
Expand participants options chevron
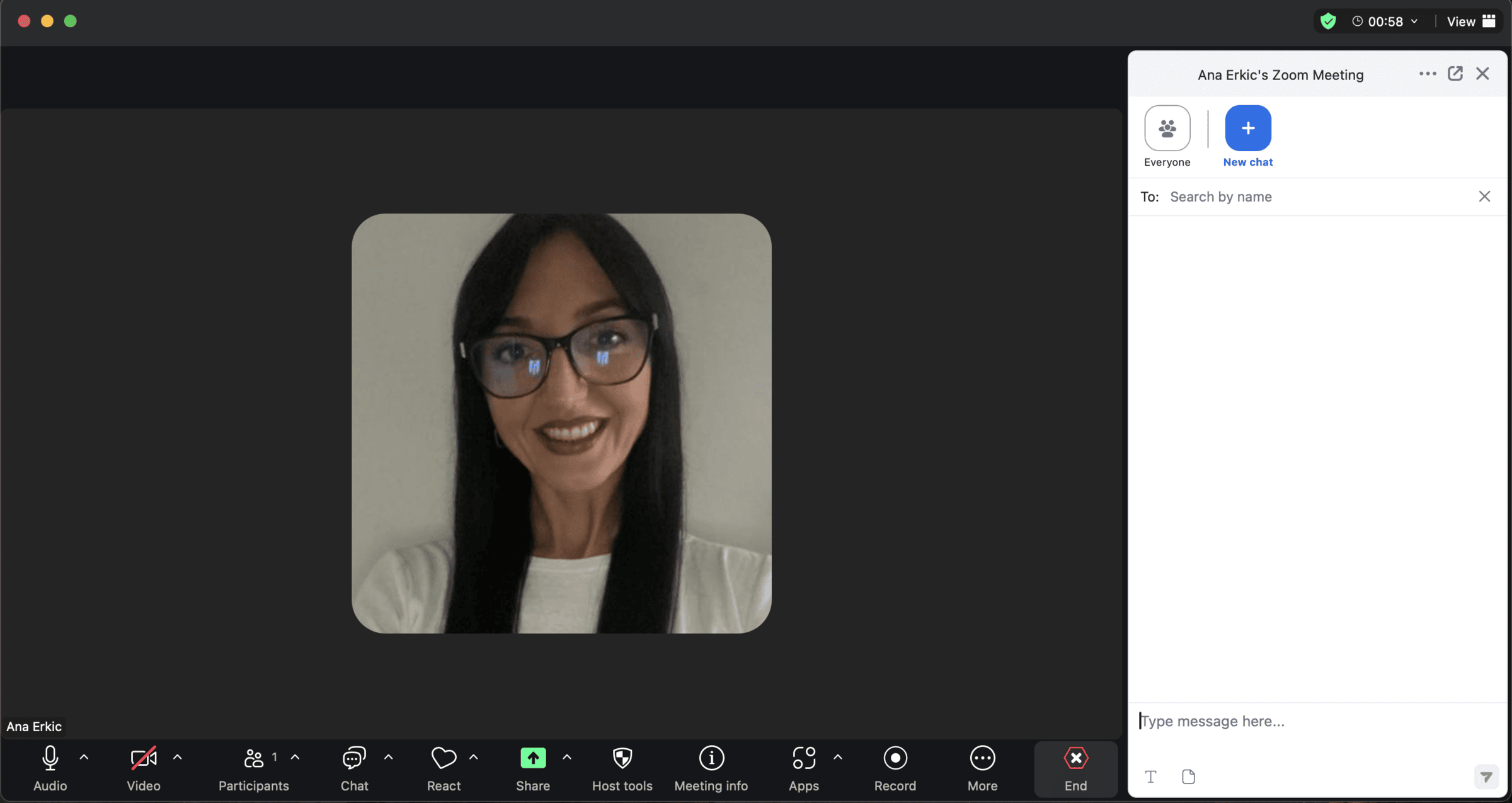point(295,758)
